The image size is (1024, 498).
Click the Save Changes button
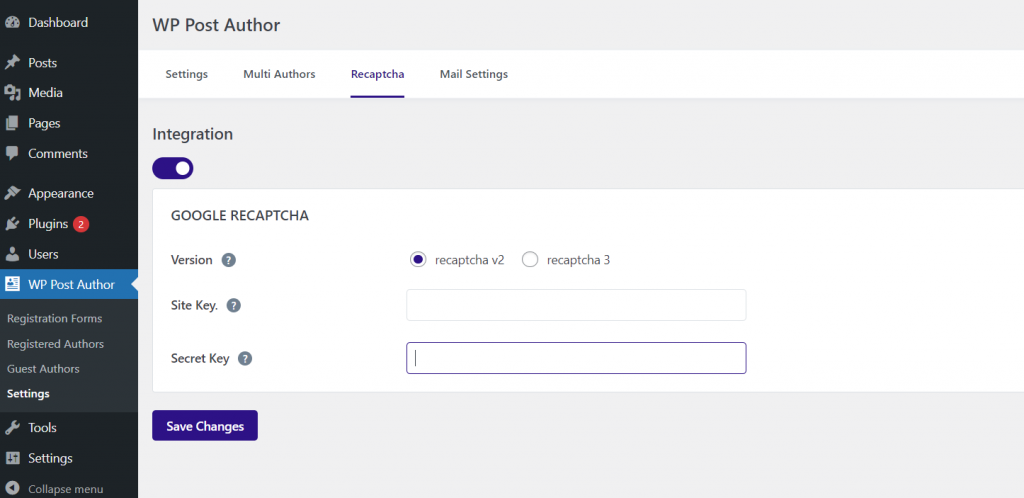[205, 426]
